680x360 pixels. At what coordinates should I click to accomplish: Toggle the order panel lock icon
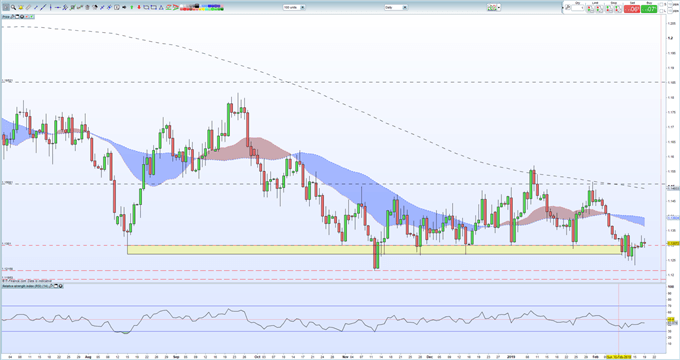[x=568, y=7]
